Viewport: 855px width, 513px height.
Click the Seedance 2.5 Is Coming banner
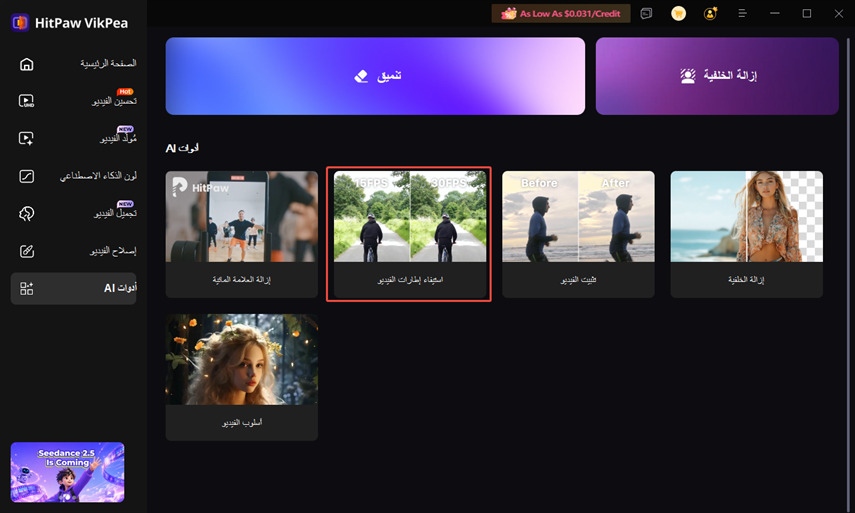[x=68, y=472]
